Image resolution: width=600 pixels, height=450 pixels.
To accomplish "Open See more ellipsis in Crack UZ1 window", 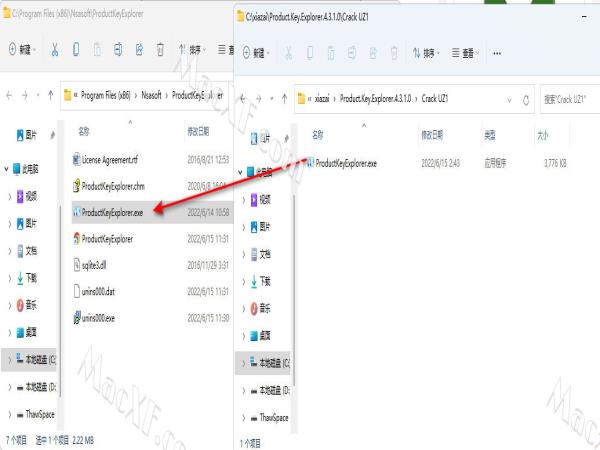I will coord(497,53).
